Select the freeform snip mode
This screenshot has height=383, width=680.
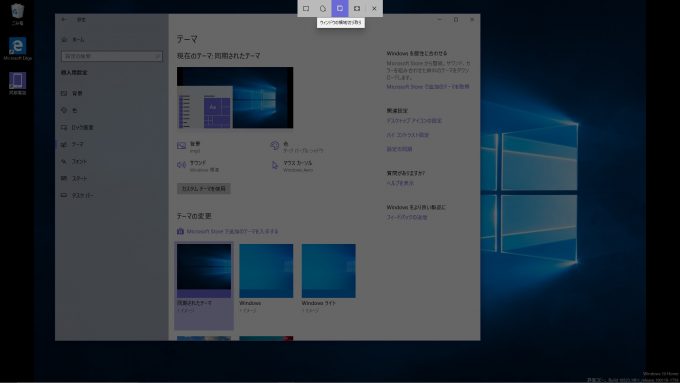[323, 8]
